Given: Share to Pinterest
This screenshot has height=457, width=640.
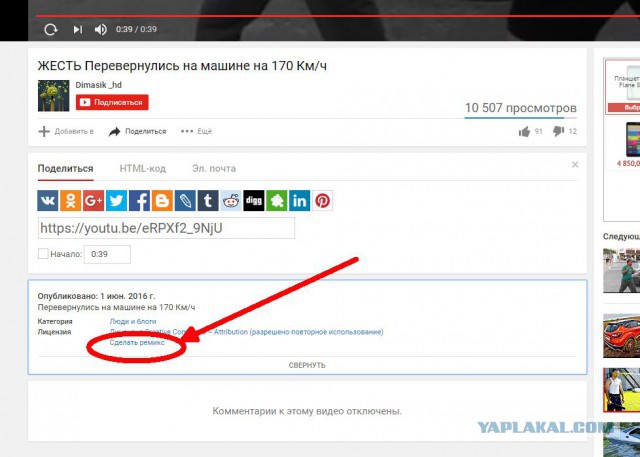Looking at the screenshot, I should [322, 200].
